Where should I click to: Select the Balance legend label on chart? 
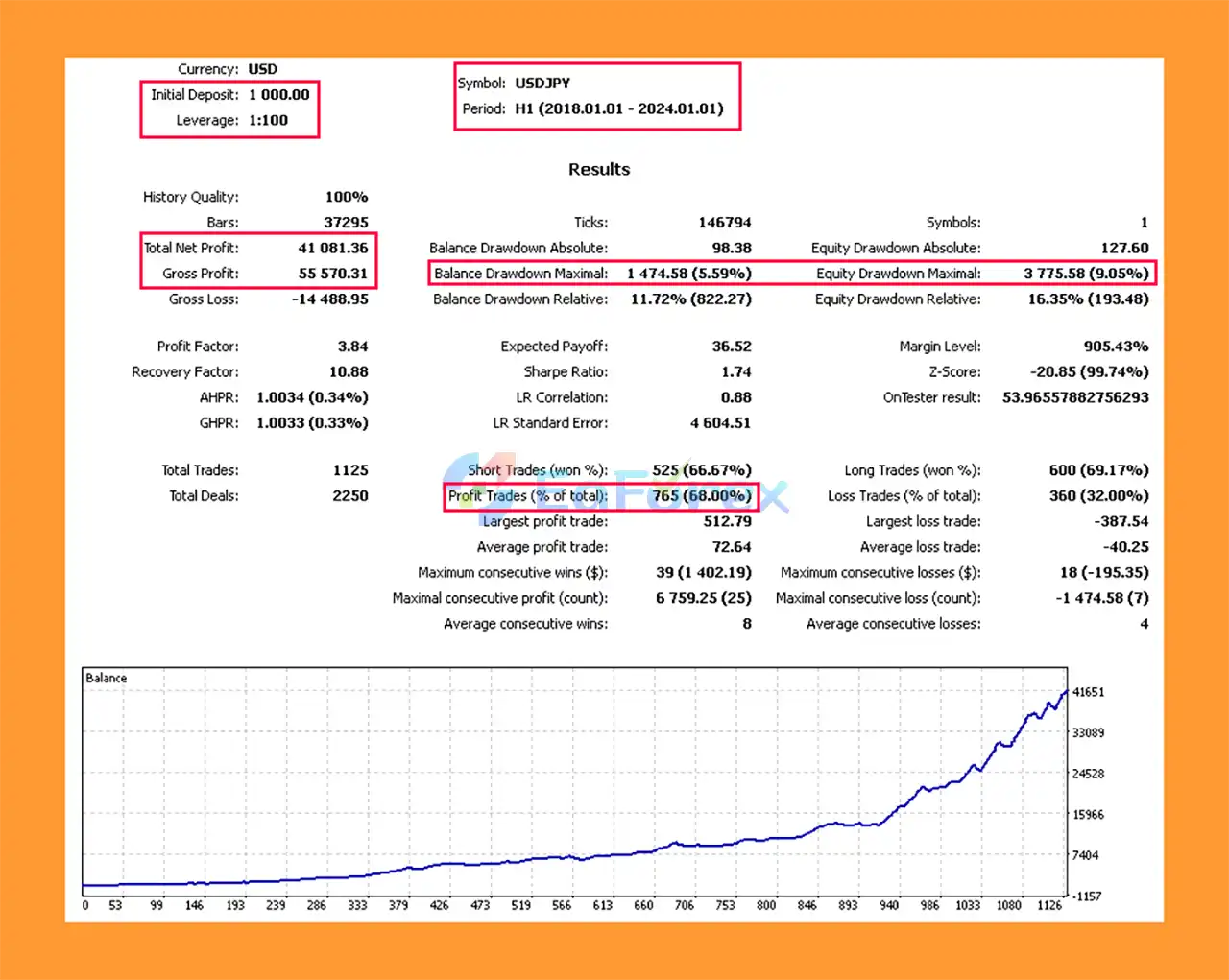tap(106, 678)
